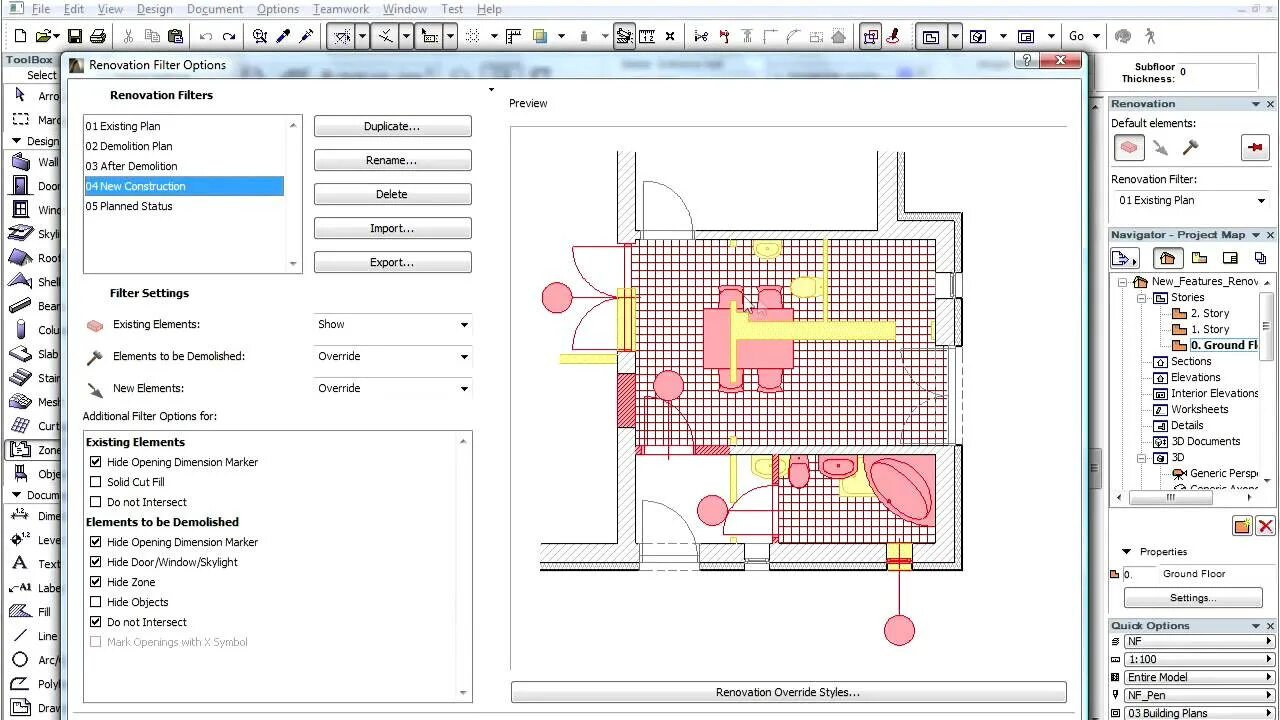
Task: Select 05 Planned Status filter
Action: click(129, 206)
